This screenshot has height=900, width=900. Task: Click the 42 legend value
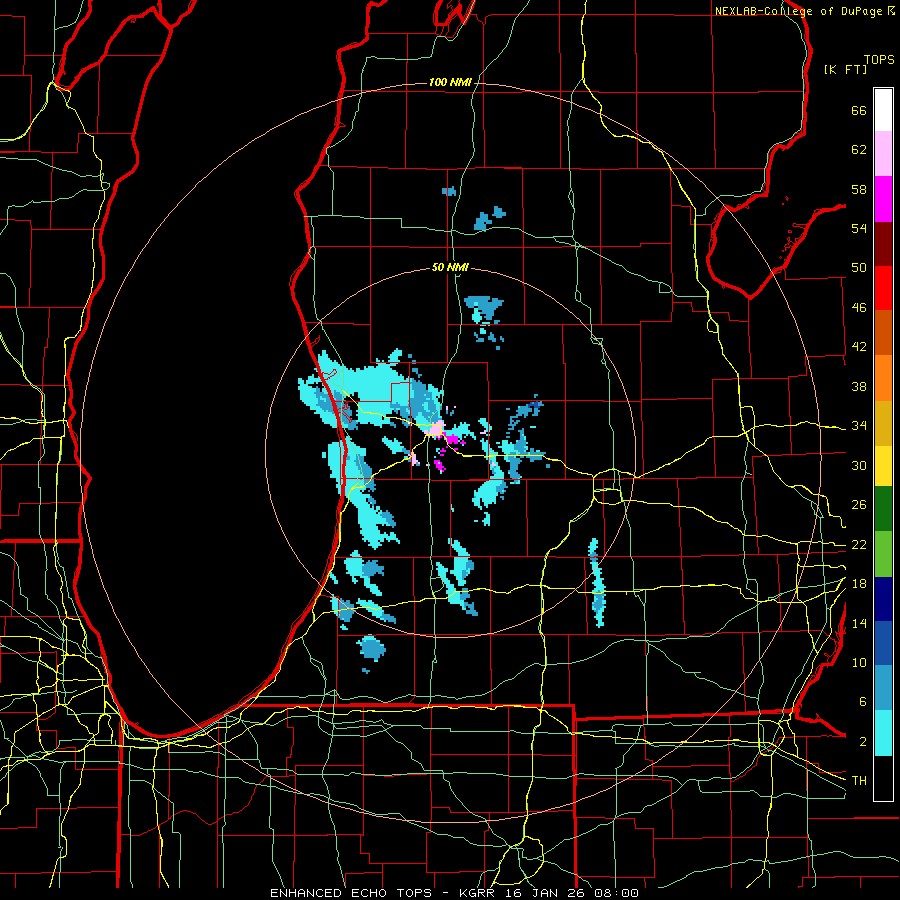click(x=859, y=347)
